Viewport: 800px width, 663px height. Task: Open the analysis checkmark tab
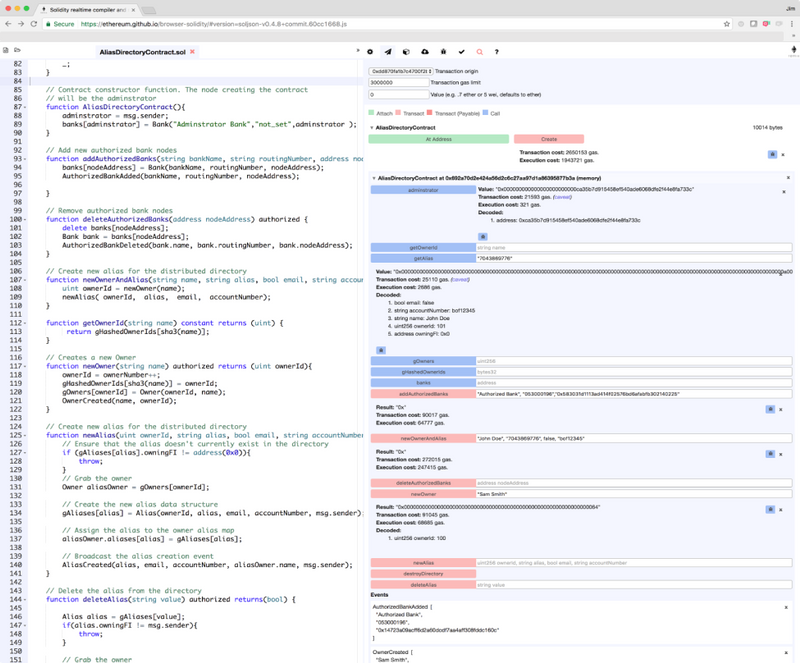coord(462,52)
